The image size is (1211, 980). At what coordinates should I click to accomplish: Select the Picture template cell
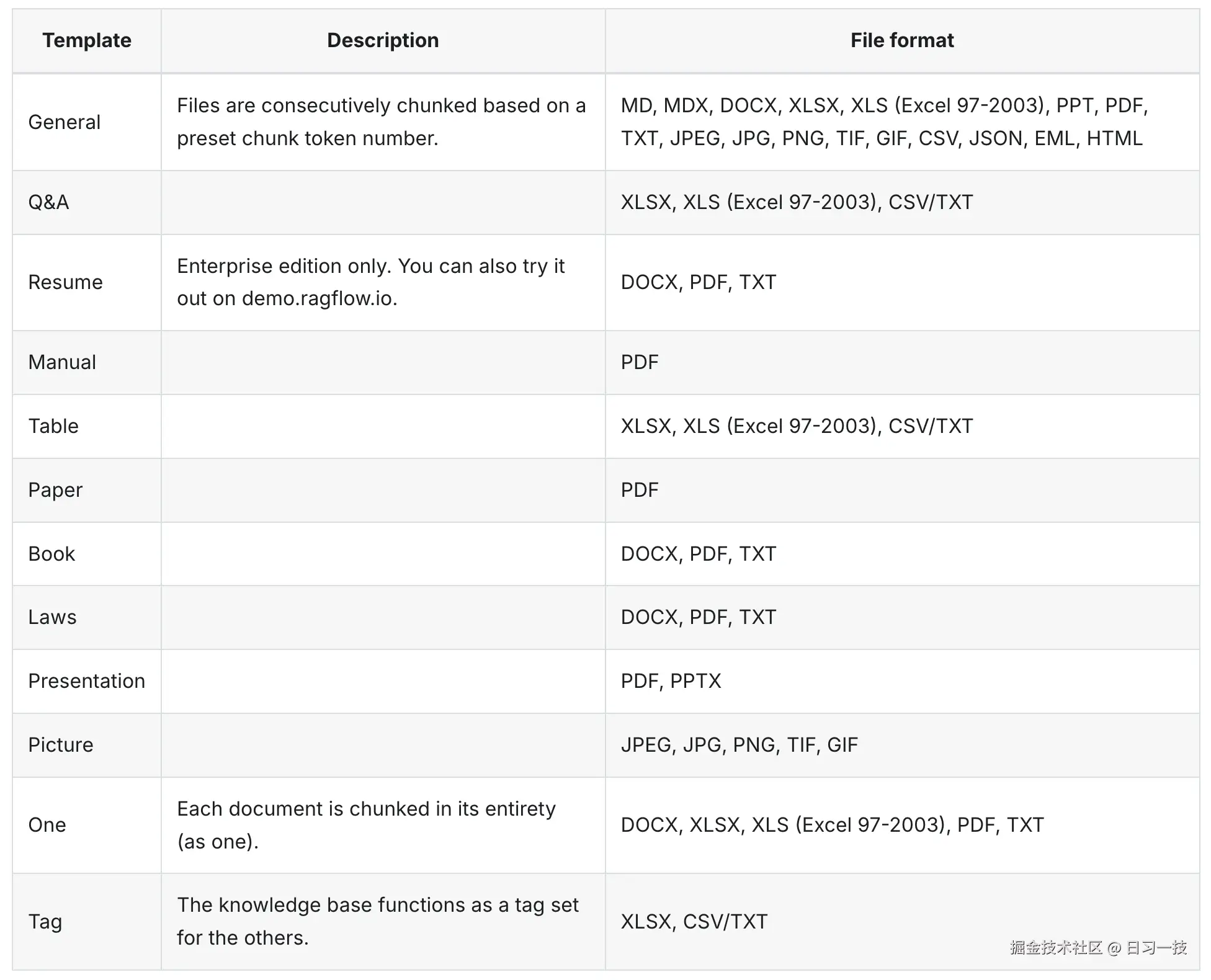coord(61,745)
